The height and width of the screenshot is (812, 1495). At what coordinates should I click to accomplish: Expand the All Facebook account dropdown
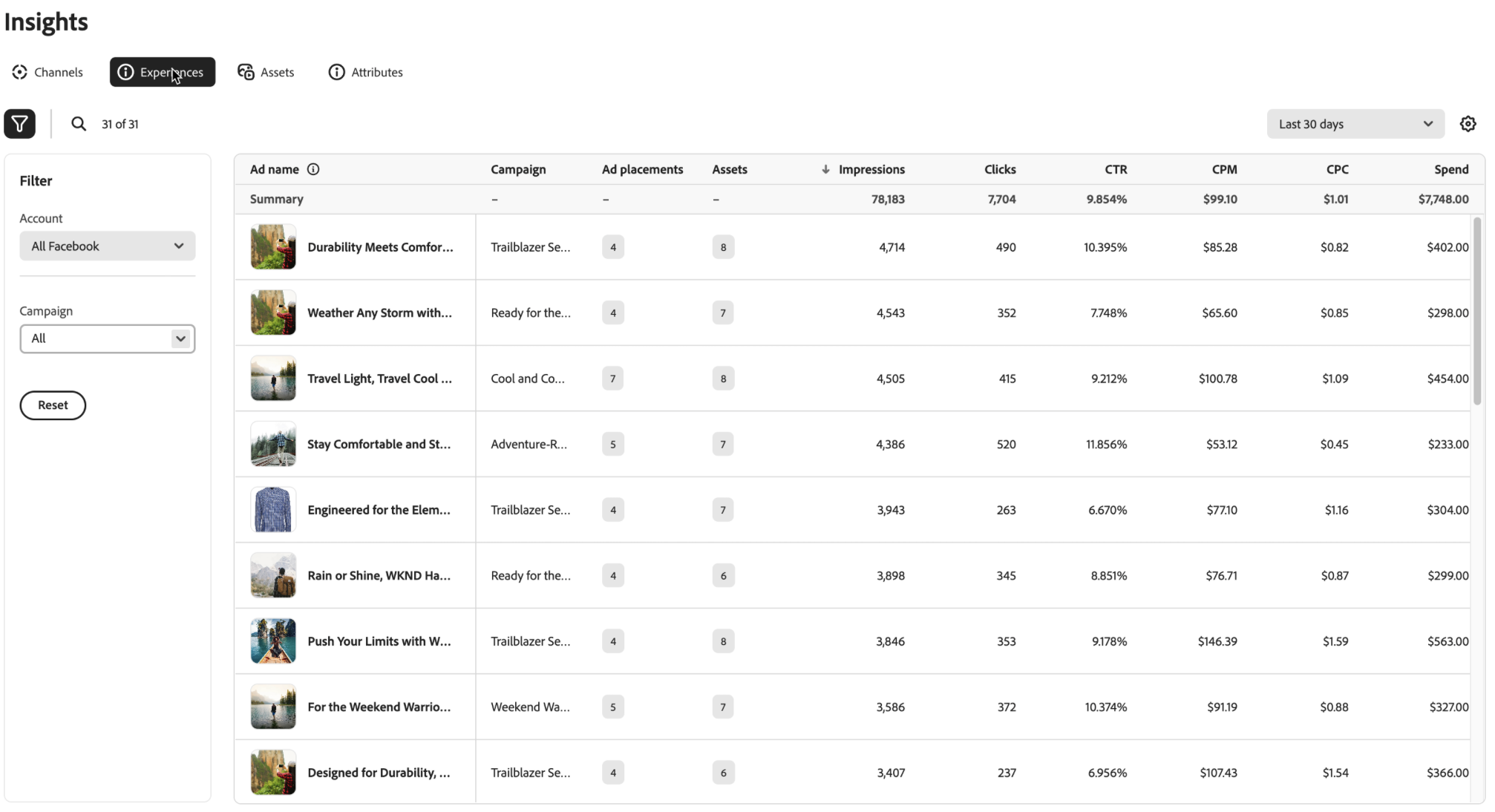tap(108, 246)
